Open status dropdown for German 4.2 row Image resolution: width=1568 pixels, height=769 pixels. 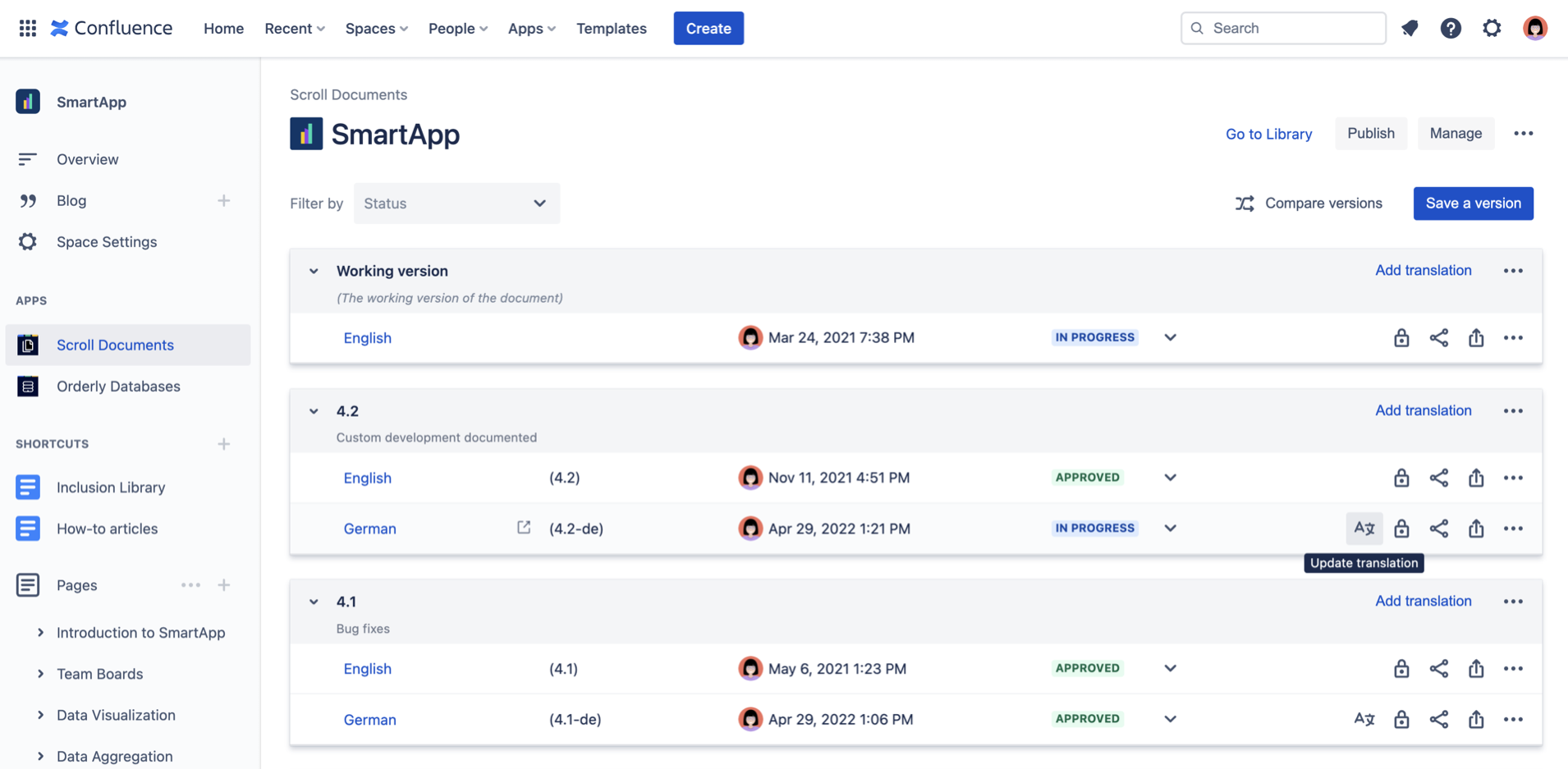tap(1170, 529)
